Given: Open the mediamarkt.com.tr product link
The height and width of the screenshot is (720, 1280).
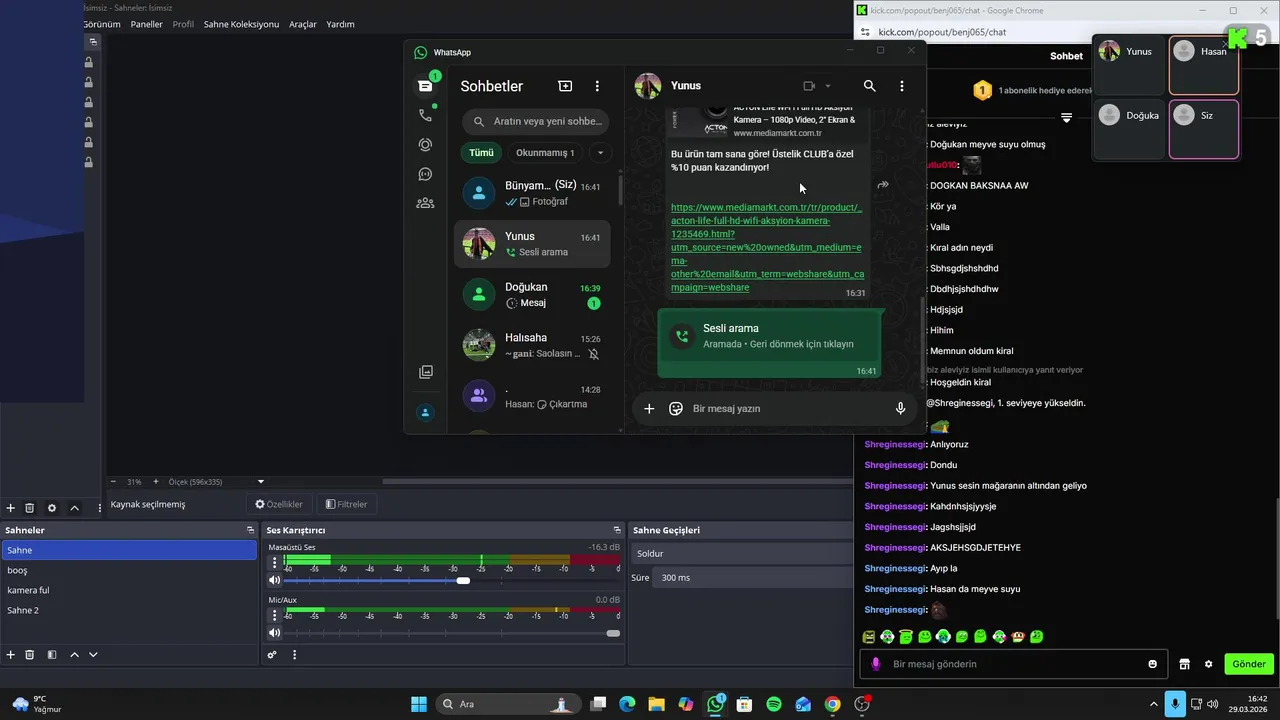Looking at the screenshot, I should pos(767,248).
